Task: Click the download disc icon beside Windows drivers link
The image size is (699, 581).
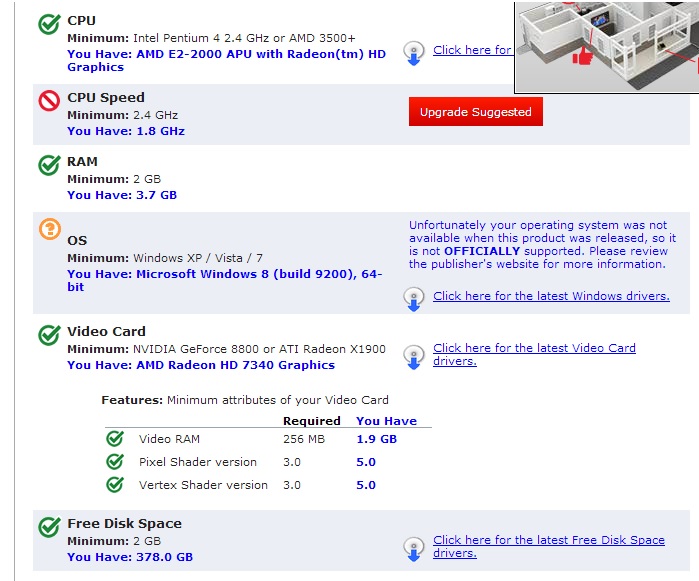Action: pyautogui.click(x=414, y=299)
